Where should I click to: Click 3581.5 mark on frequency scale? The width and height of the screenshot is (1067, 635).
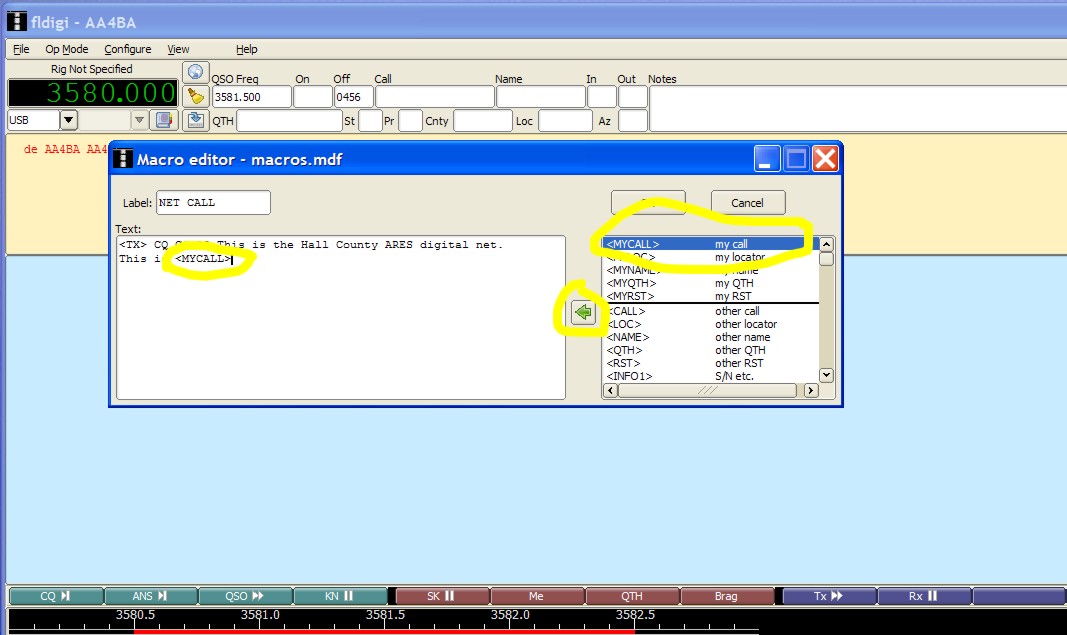tap(385, 615)
